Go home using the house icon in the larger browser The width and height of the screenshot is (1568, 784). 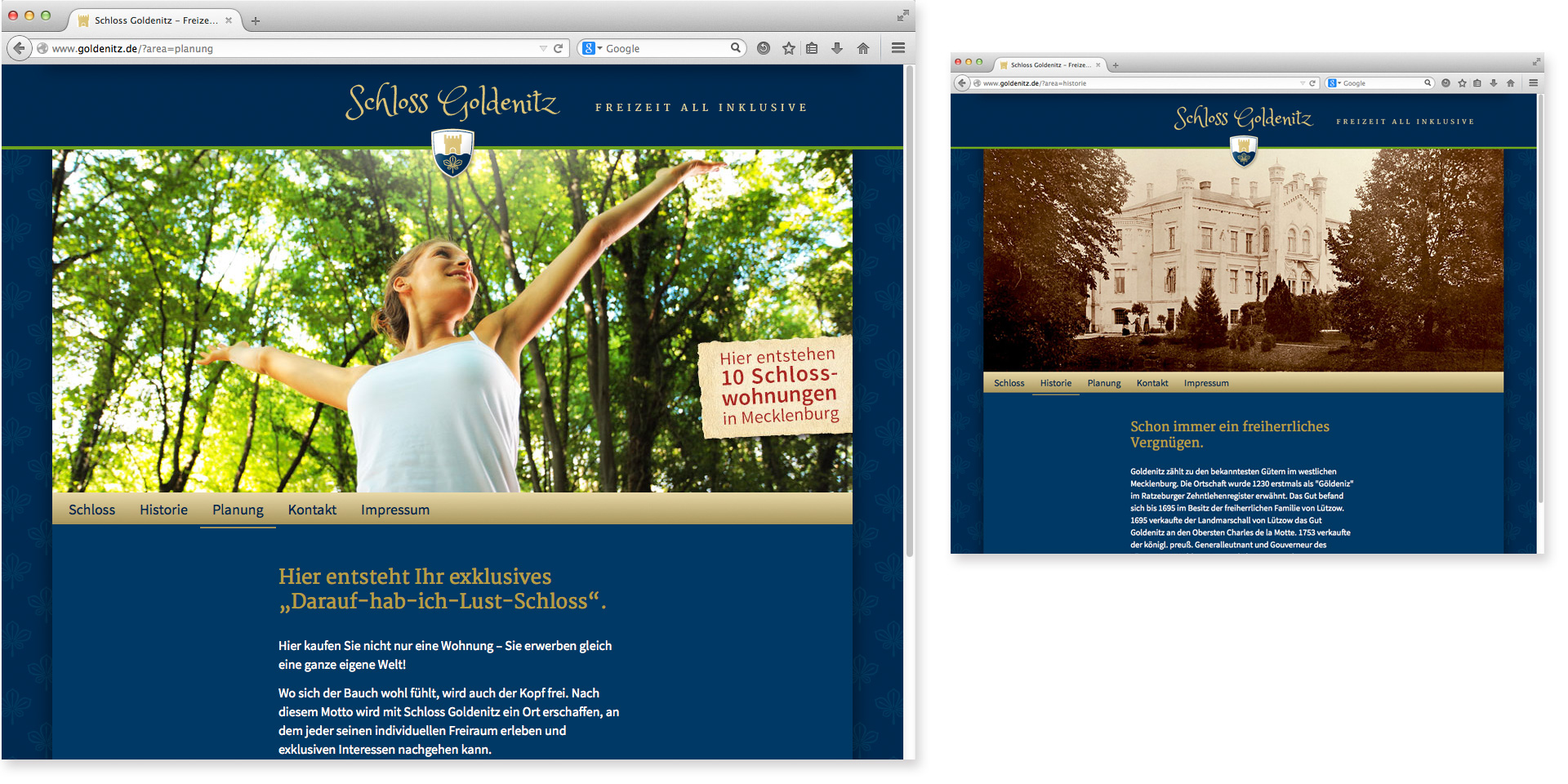[x=863, y=48]
